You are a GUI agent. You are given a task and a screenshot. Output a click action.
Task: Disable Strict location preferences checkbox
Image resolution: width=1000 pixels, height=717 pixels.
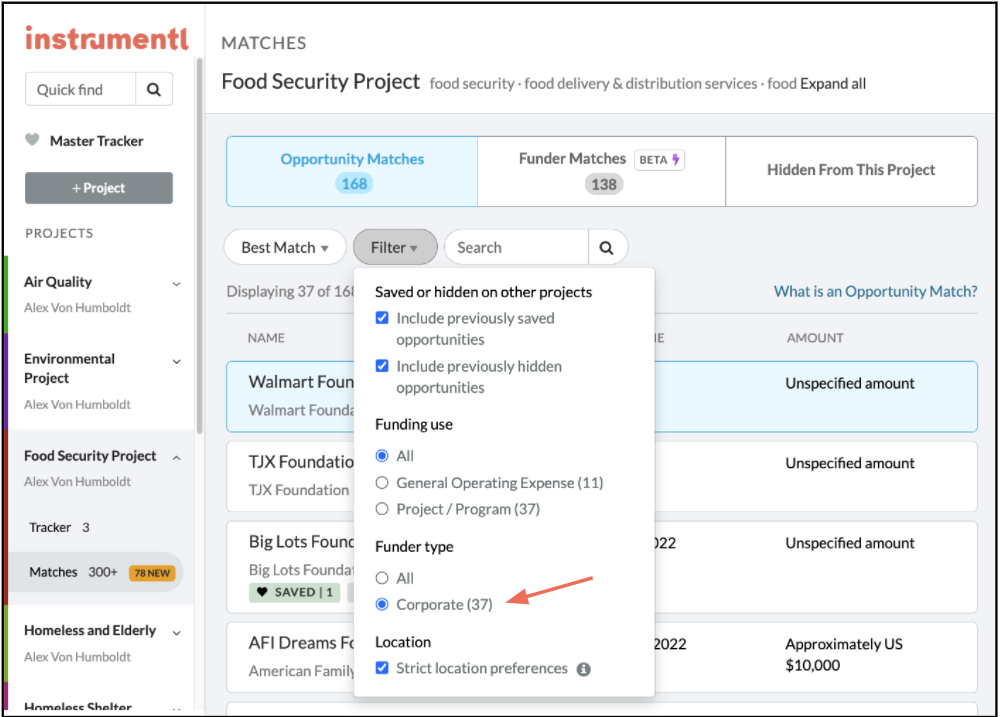click(382, 668)
